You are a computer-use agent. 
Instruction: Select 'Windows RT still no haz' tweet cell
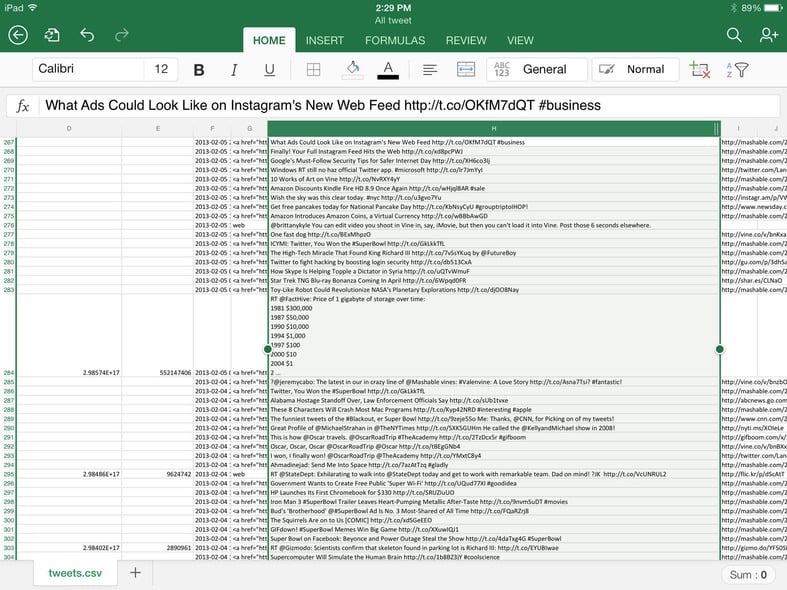[x=494, y=170]
